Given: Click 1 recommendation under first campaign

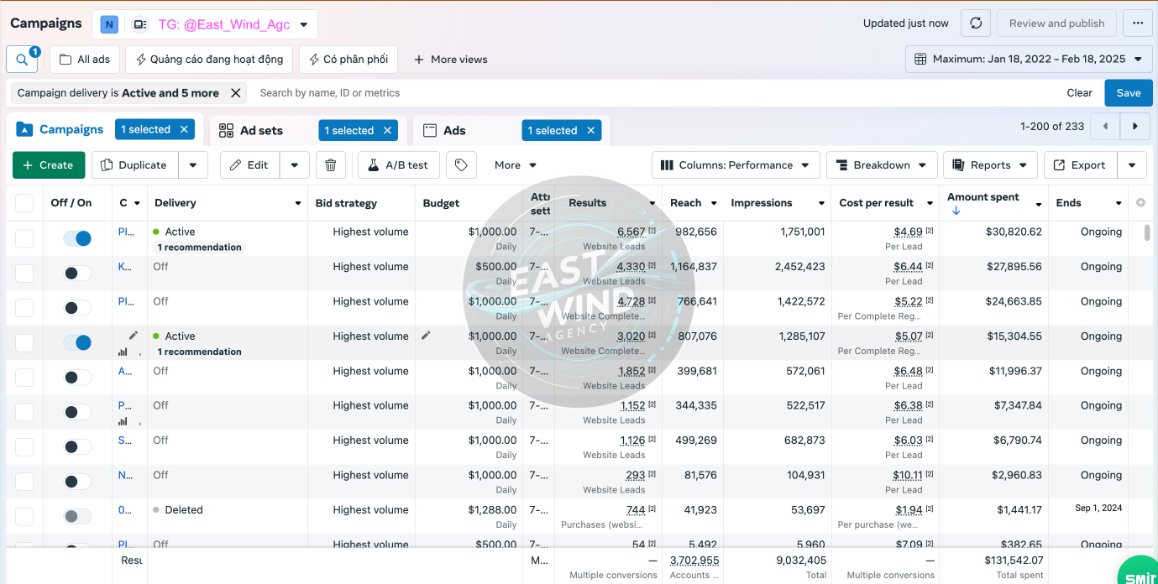Looking at the screenshot, I should tap(199, 247).
